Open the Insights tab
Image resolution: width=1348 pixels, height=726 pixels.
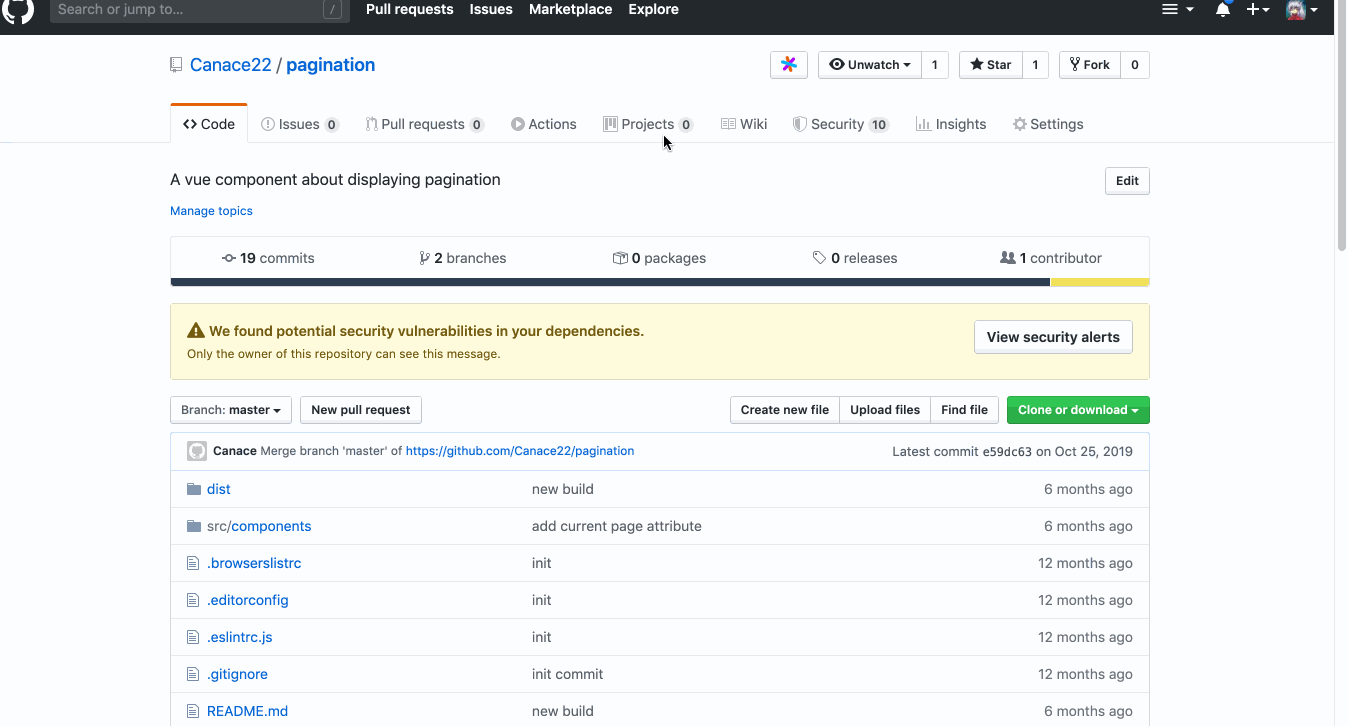coord(951,124)
